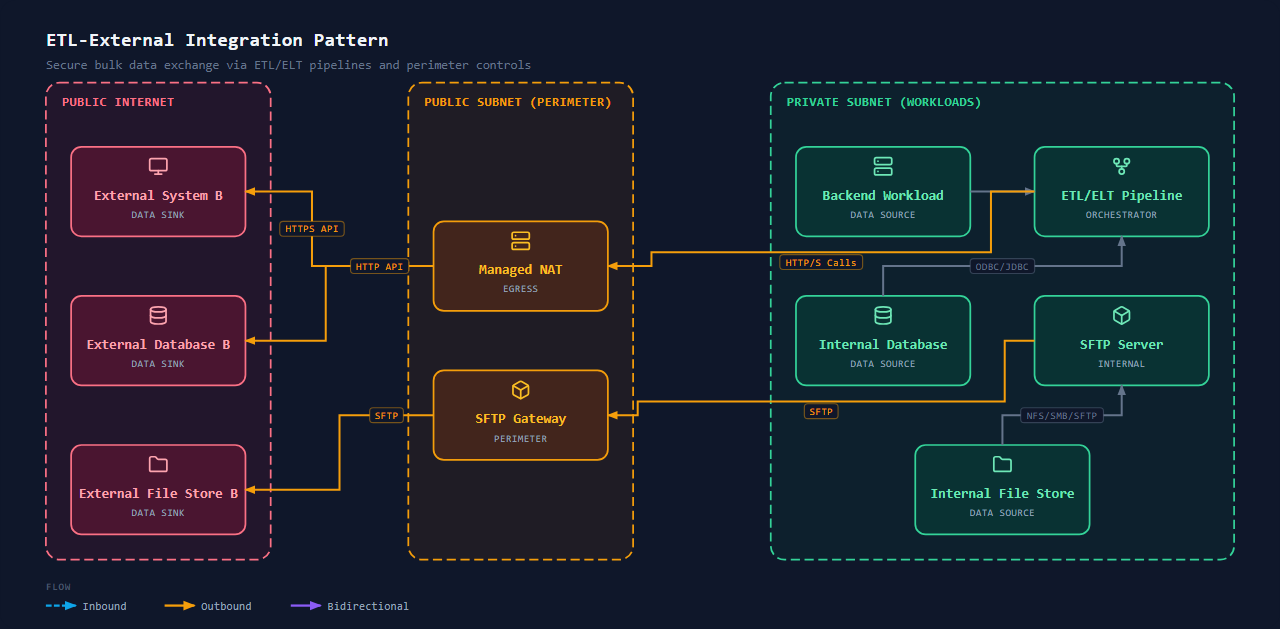
Task: Click the Outbound legend text
Action: [x=226, y=606]
